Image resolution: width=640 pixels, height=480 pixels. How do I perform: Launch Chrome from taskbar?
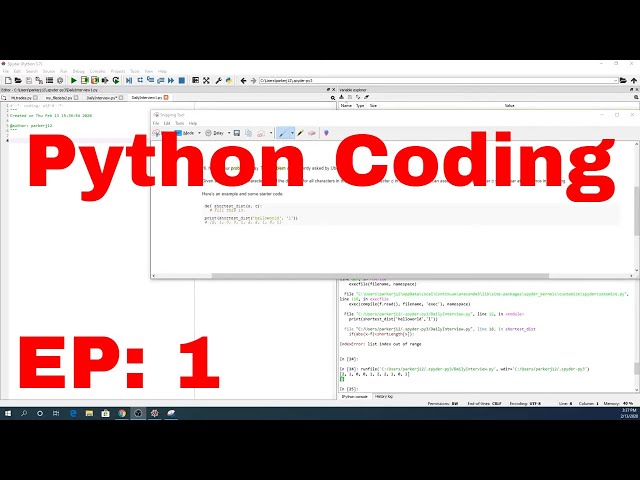point(122,413)
